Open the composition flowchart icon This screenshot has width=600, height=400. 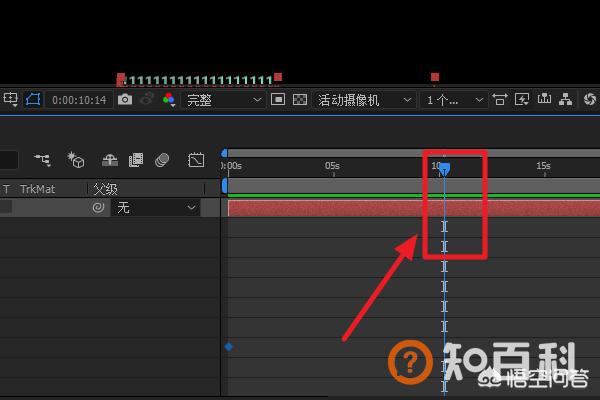pos(566,100)
